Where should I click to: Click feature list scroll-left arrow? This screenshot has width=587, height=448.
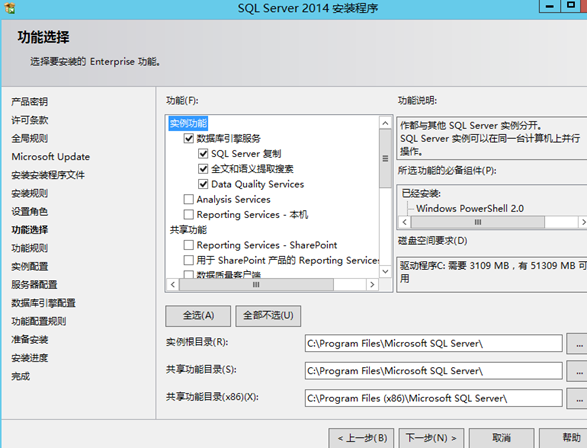[x=173, y=284]
